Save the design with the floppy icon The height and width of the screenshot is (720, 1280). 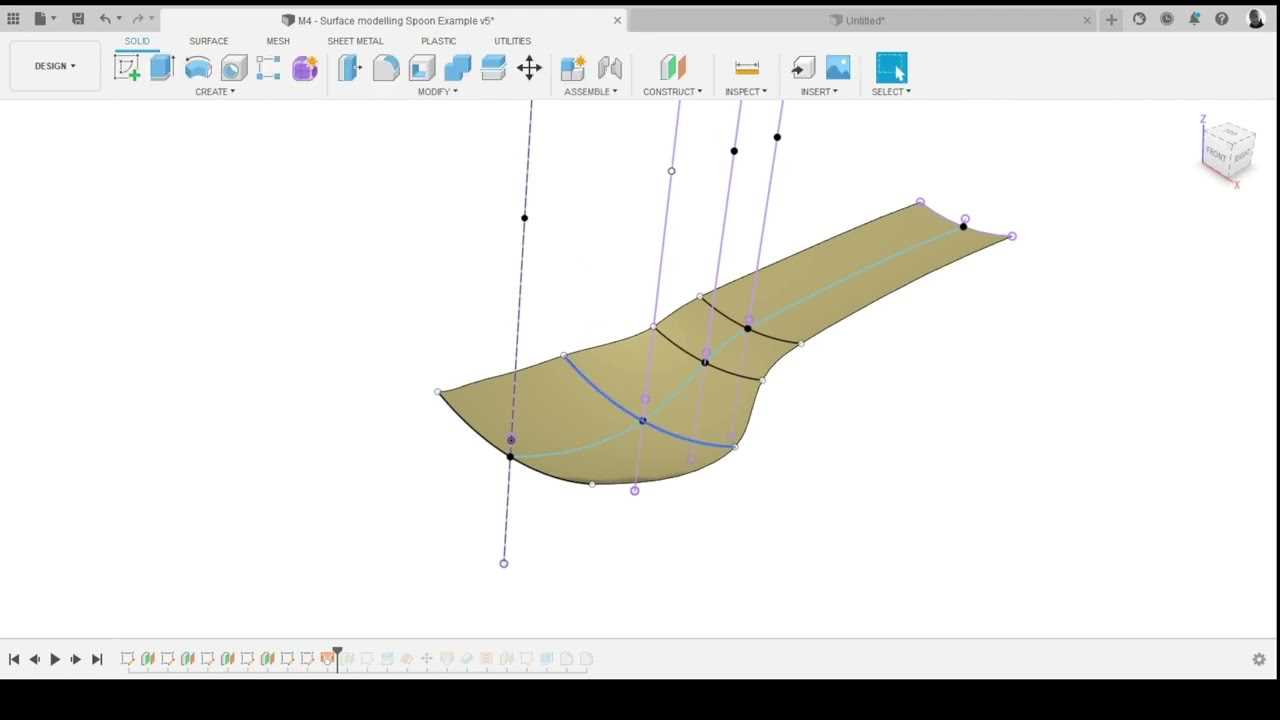pyautogui.click(x=77, y=19)
